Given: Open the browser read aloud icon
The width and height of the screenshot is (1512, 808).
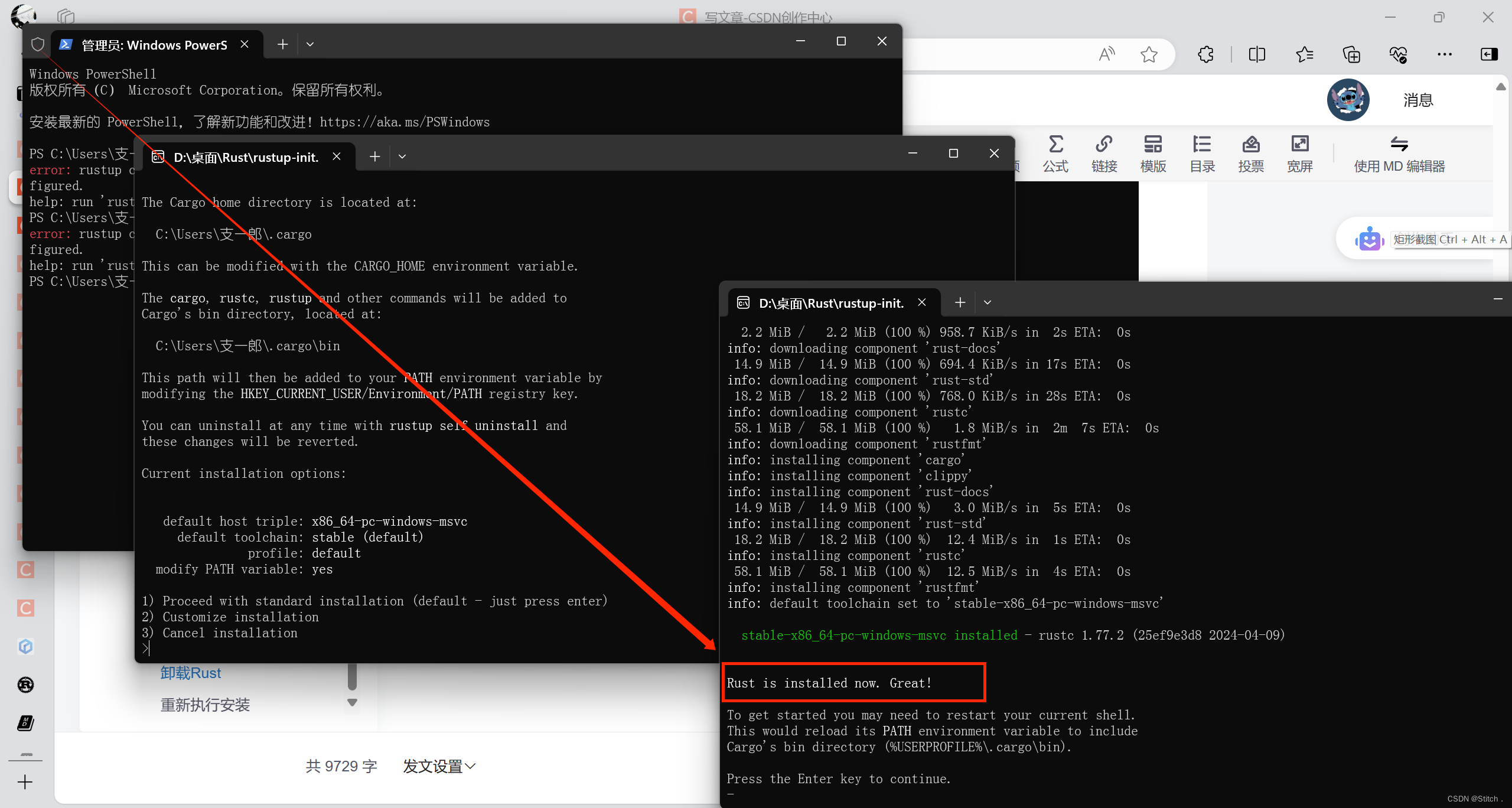Looking at the screenshot, I should pyautogui.click(x=1107, y=55).
